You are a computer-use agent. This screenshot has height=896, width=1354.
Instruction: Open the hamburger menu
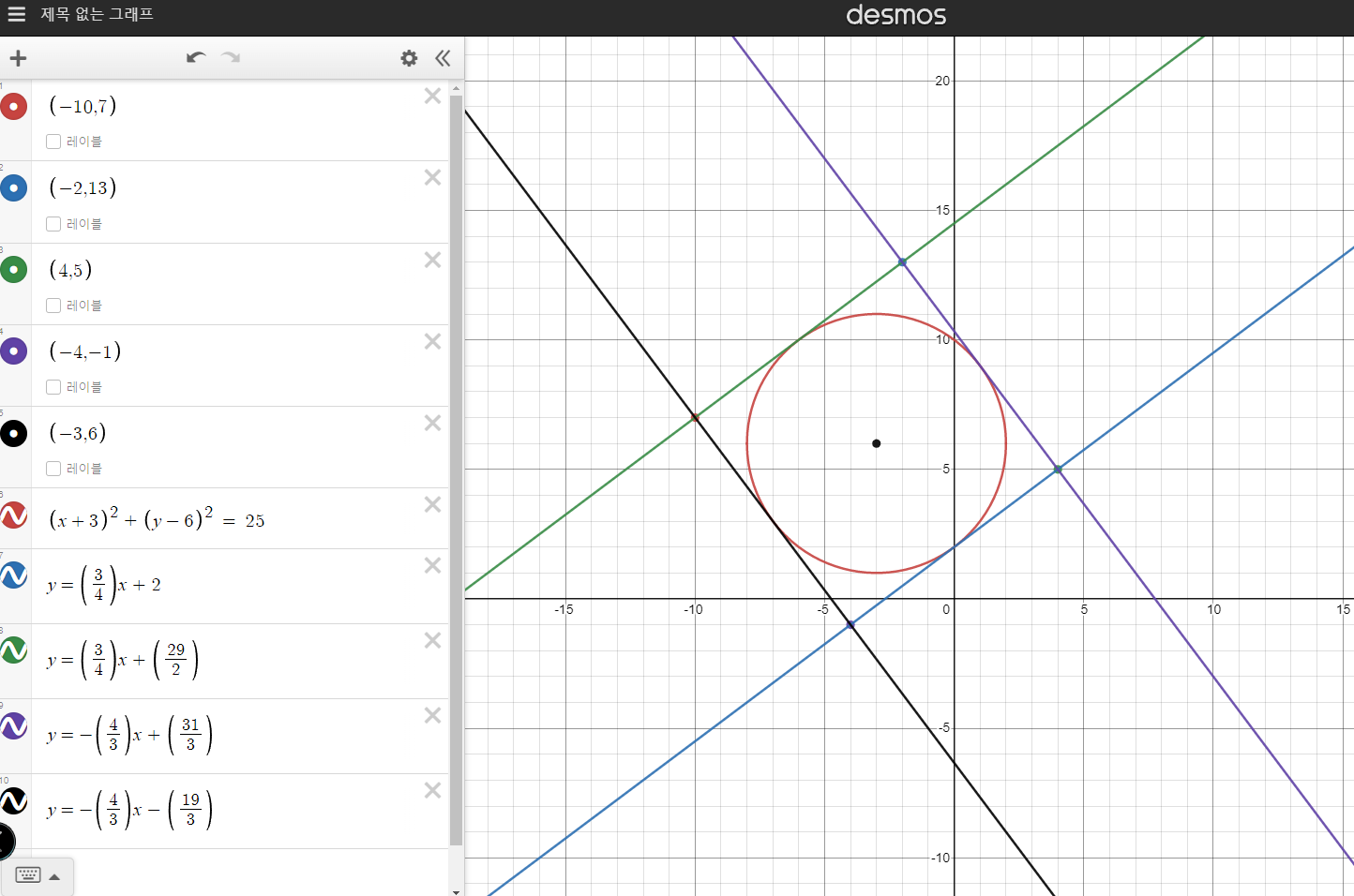tap(16, 14)
